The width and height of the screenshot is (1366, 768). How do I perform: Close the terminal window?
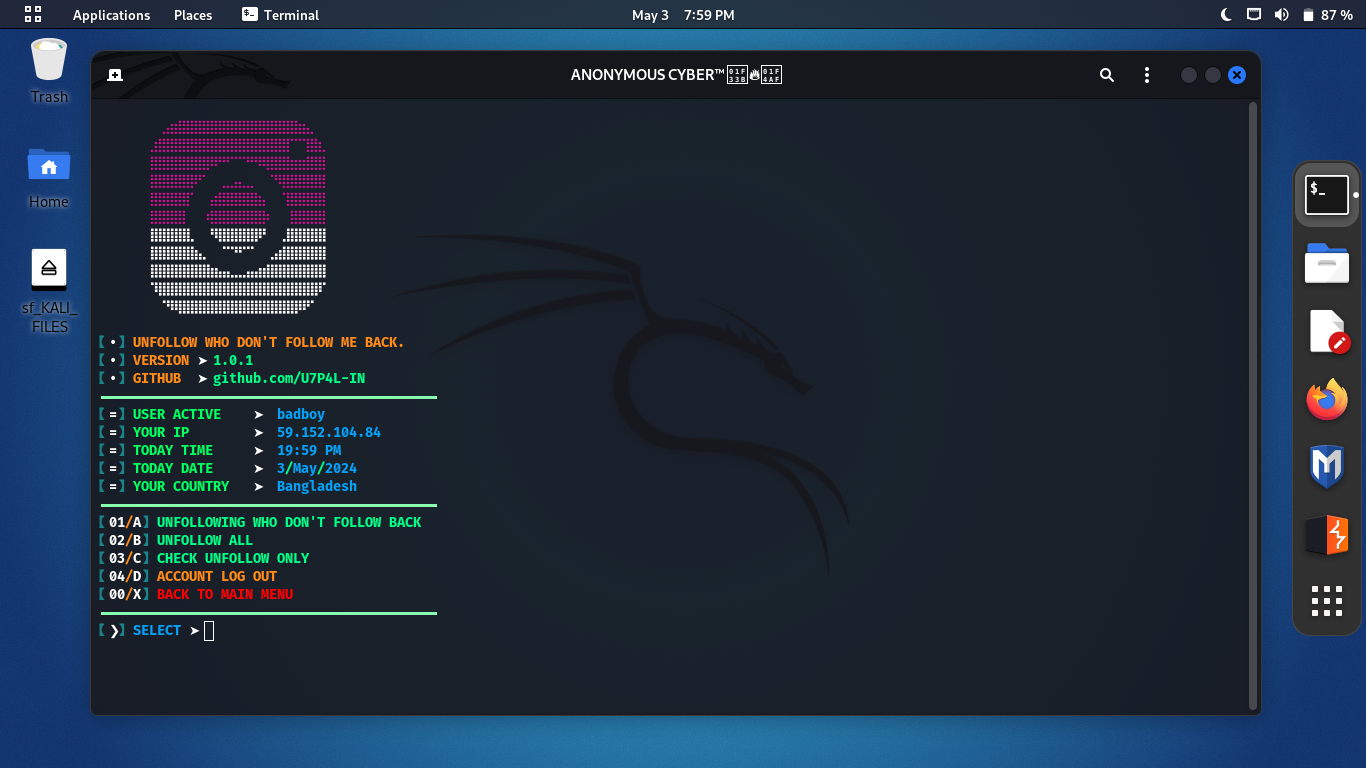[x=1237, y=75]
